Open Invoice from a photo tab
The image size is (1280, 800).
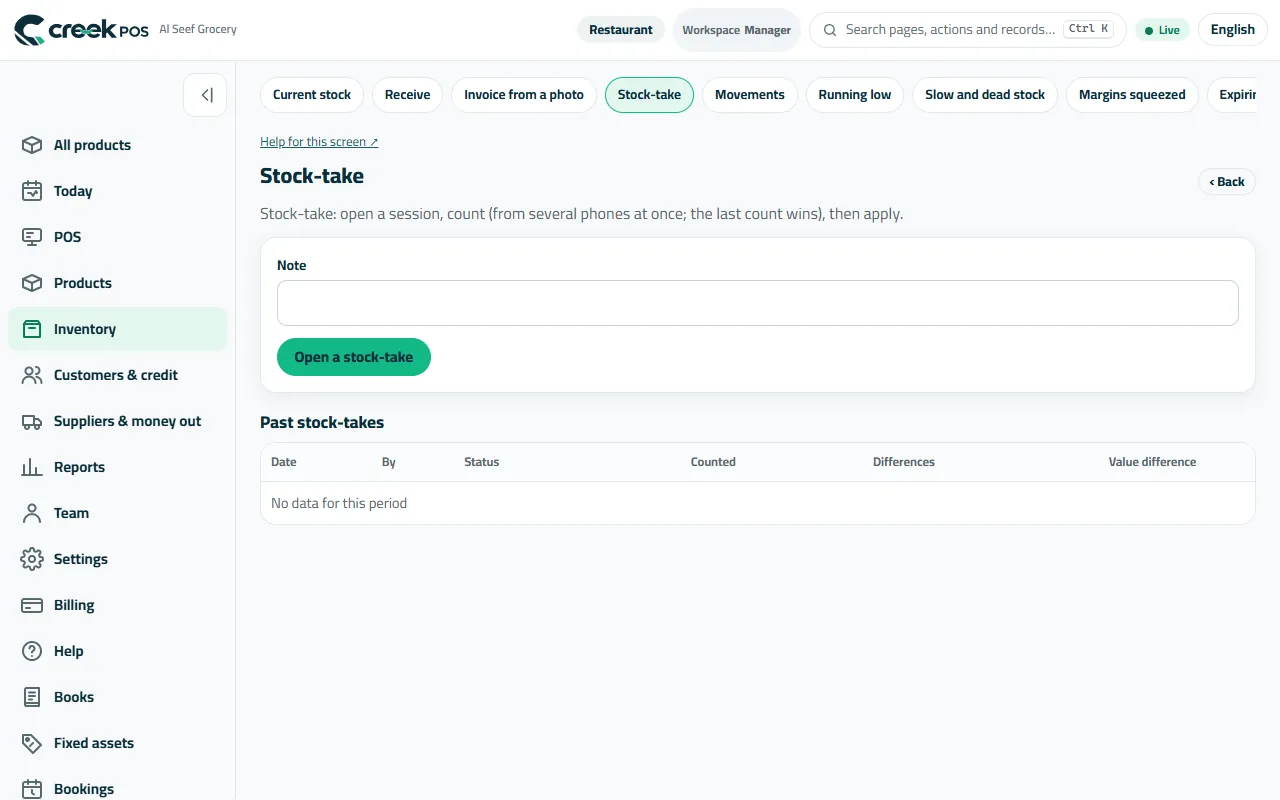[x=524, y=95]
